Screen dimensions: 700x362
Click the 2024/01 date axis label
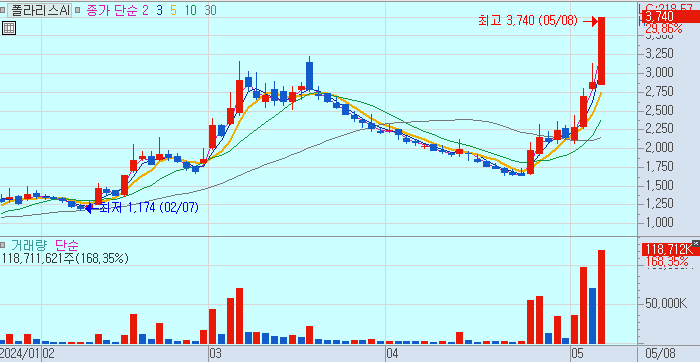click(x=19, y=354)
